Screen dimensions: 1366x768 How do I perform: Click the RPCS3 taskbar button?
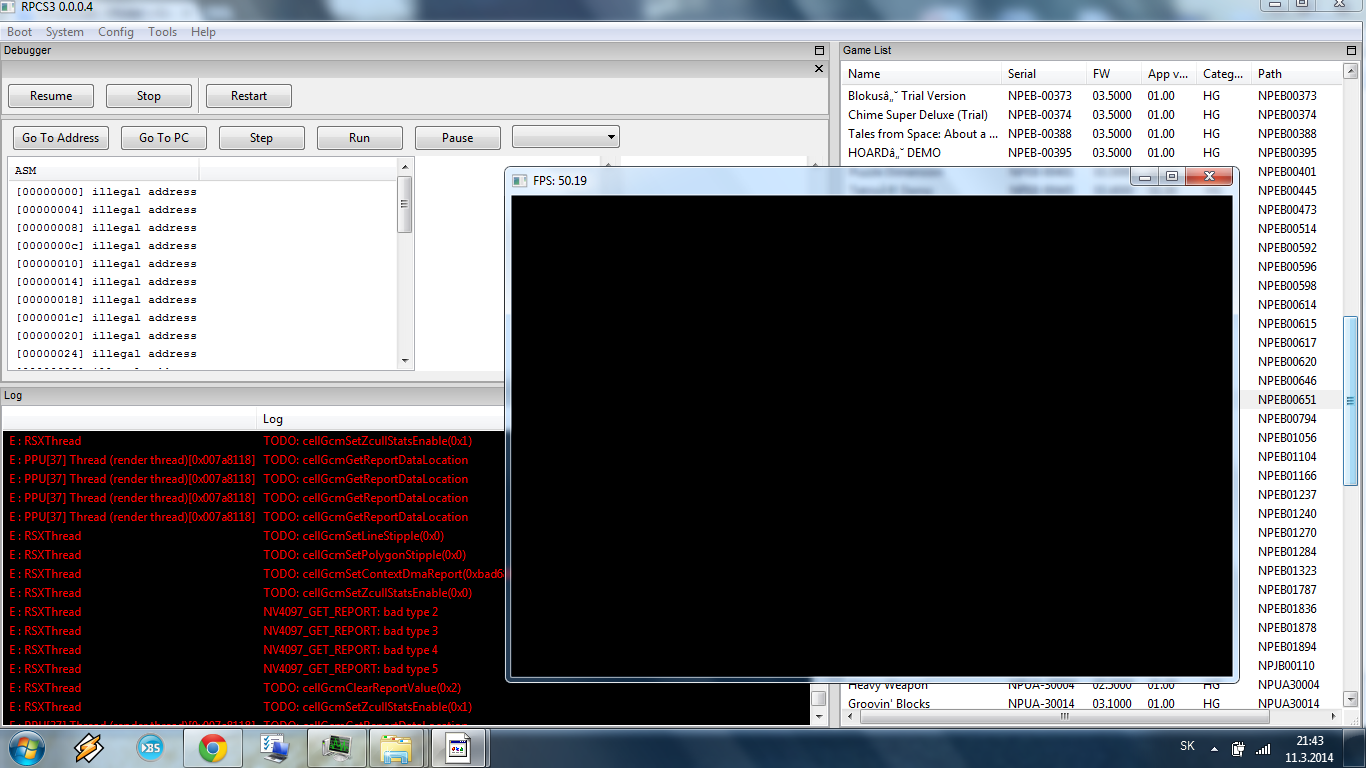459,747
